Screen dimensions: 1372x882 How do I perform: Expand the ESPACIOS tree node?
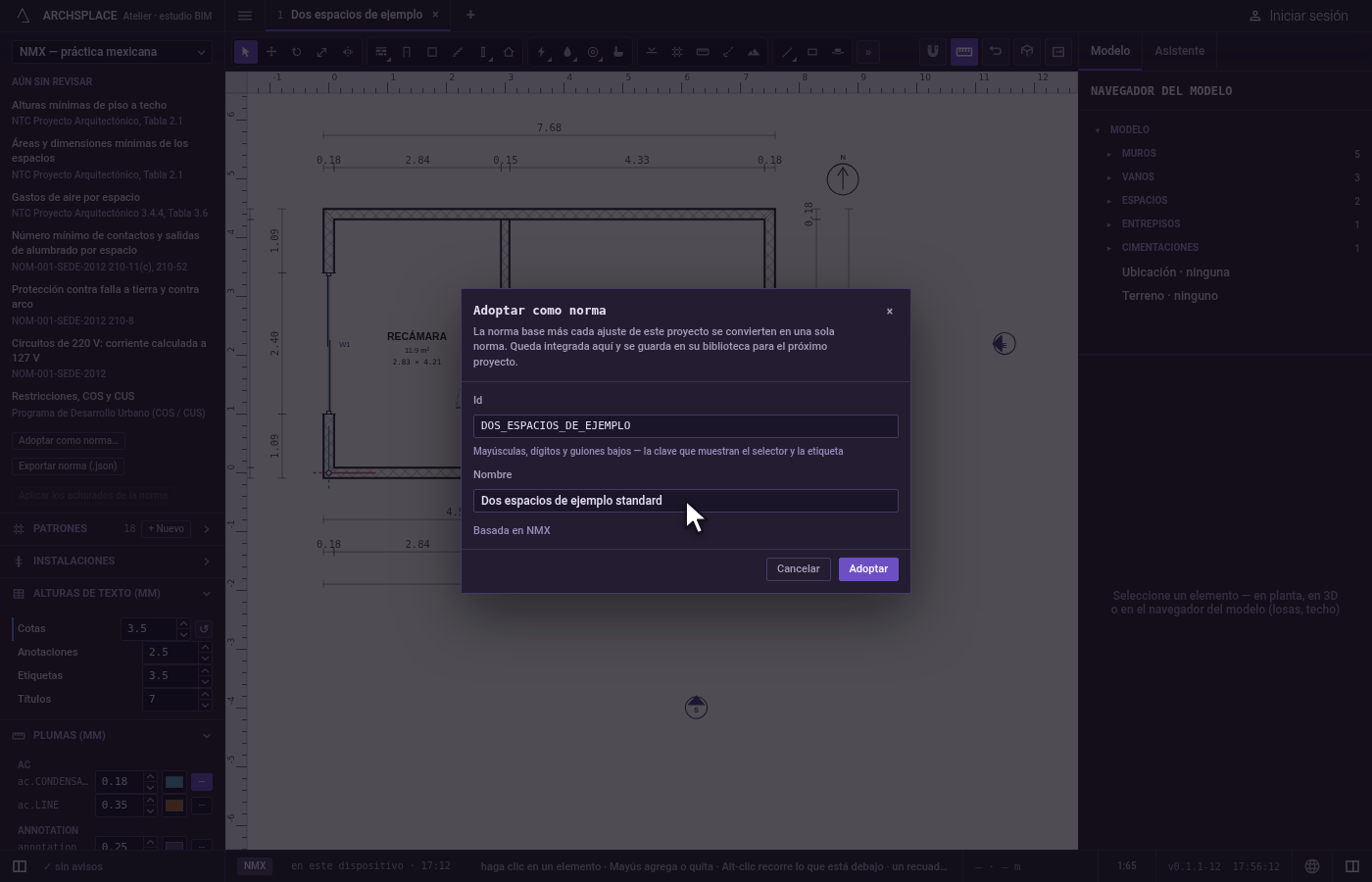(1109, 201)
